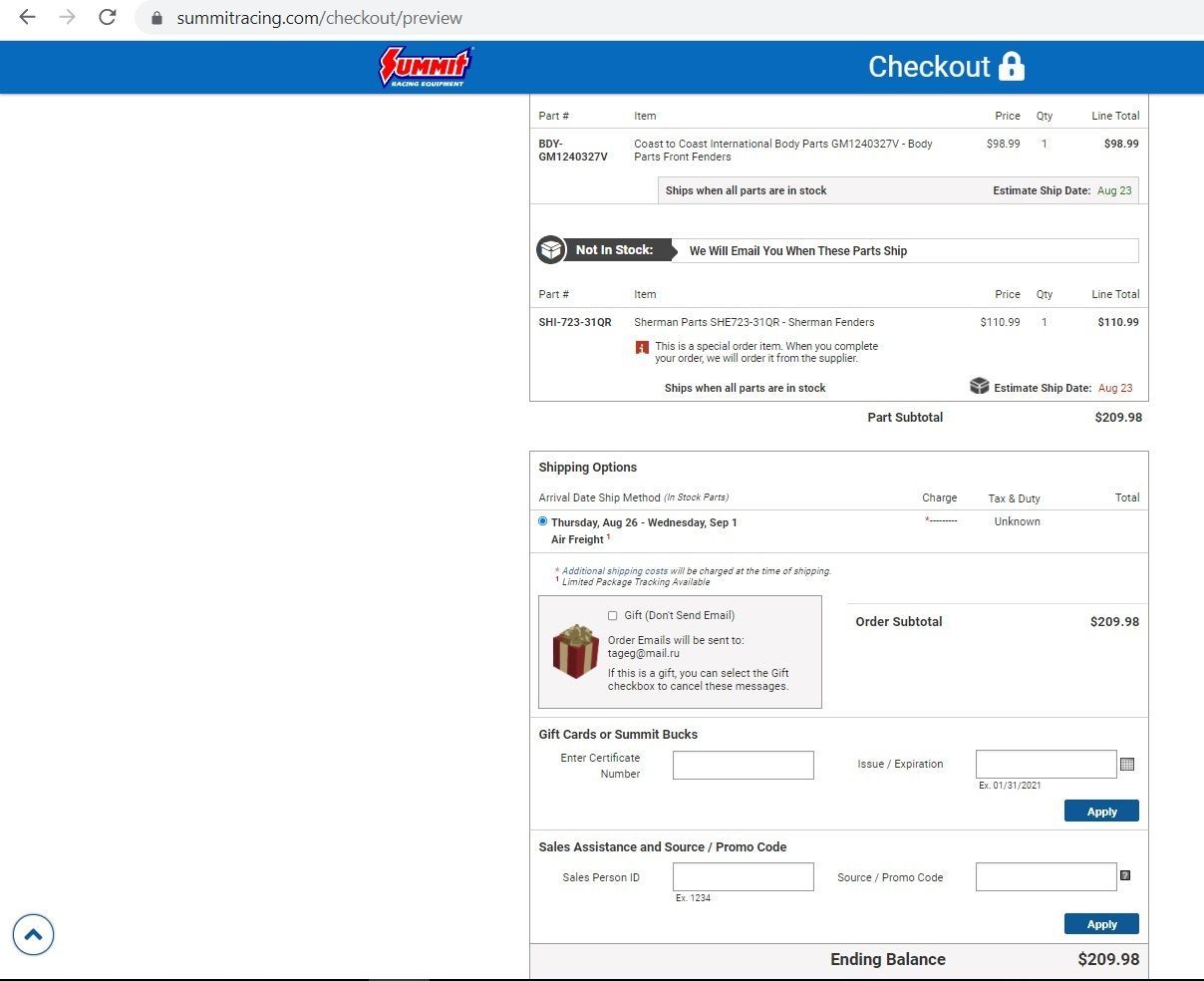Screen dimensions: 1204x981
Task: Click the promo code help question icon
Action: (x=1125, y=875)
